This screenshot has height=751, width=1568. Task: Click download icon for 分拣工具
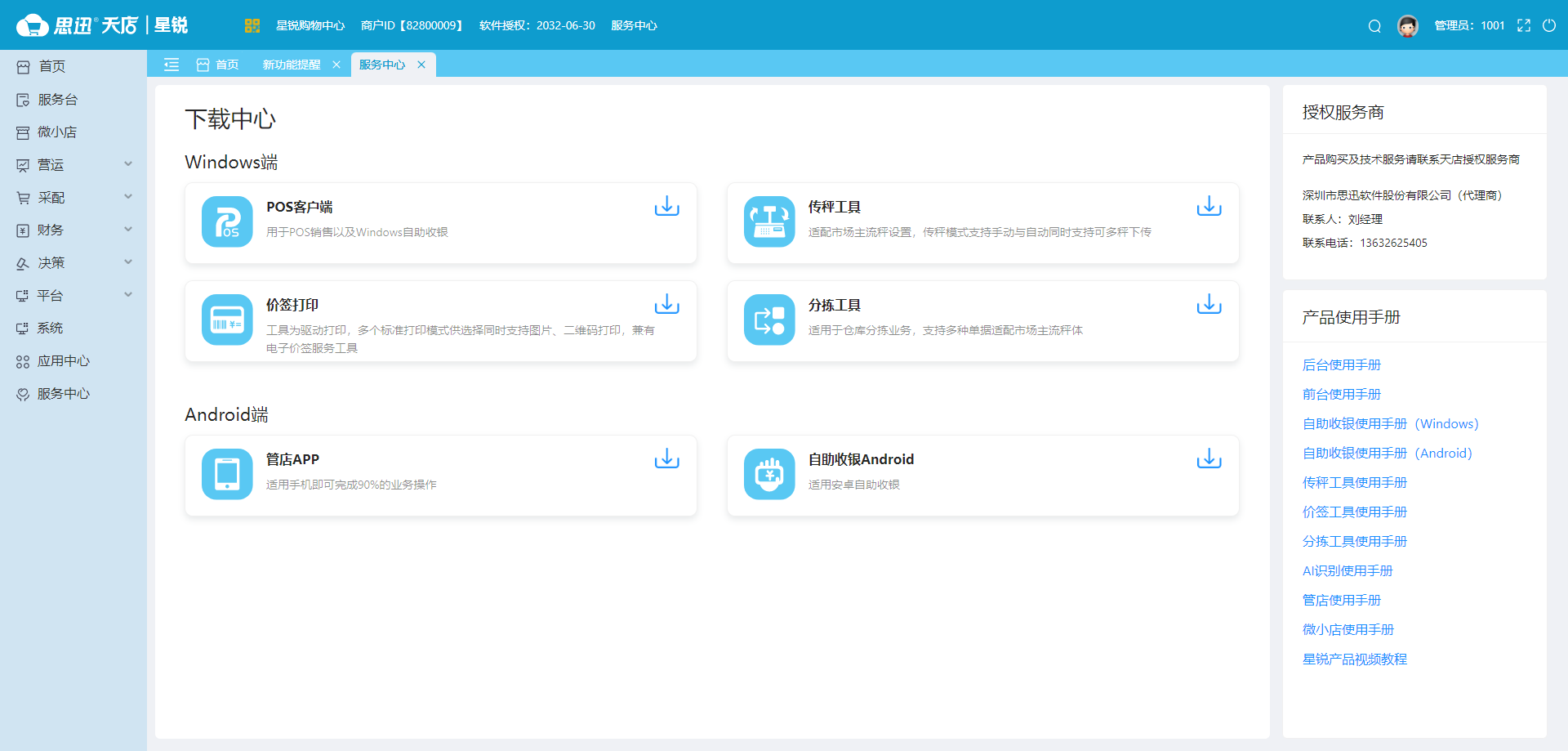(1209, 304)
